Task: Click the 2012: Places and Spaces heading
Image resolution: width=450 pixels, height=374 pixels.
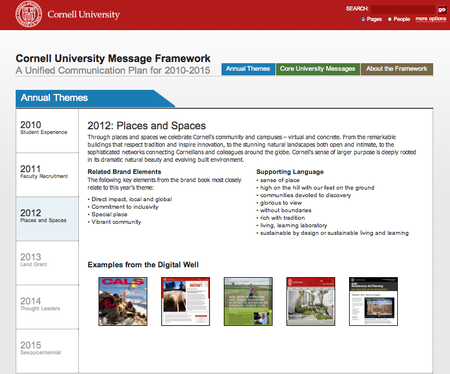Action: [x=147, y=126]
